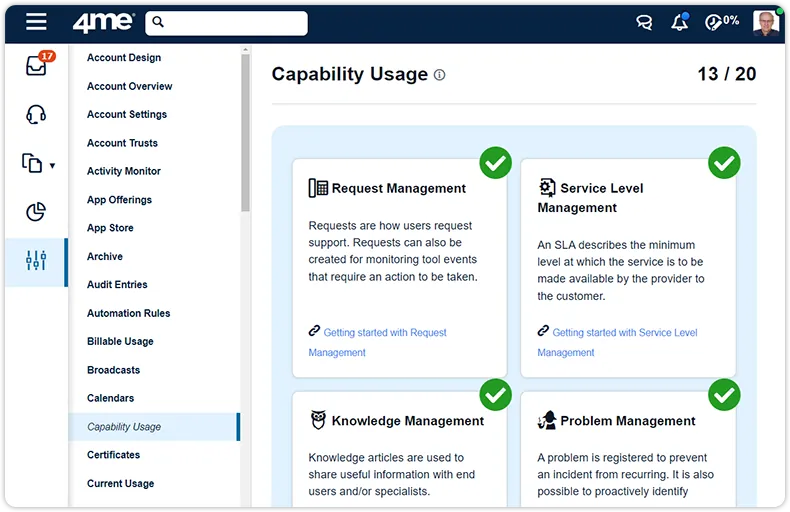Screen dimensions: 790x512
Task: Click the info icon beside Capability Usage
Action: coord(439,75)
